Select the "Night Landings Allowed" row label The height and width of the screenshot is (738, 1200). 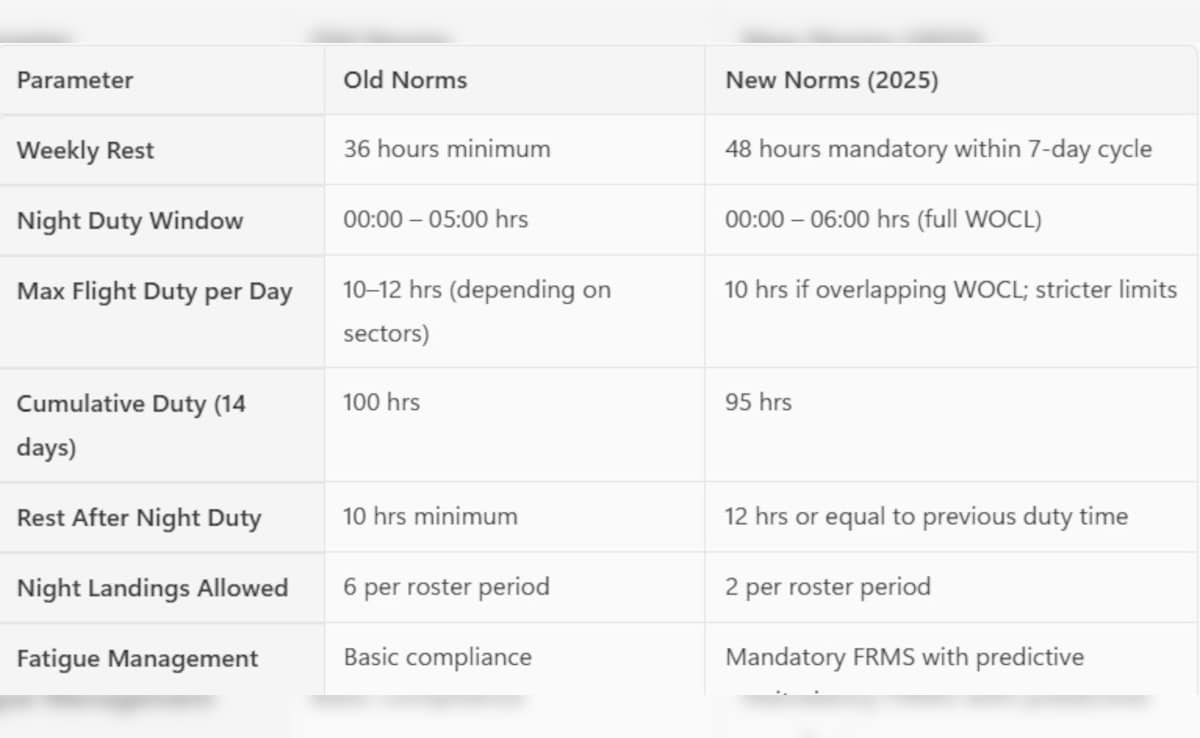tap(152, 588)
